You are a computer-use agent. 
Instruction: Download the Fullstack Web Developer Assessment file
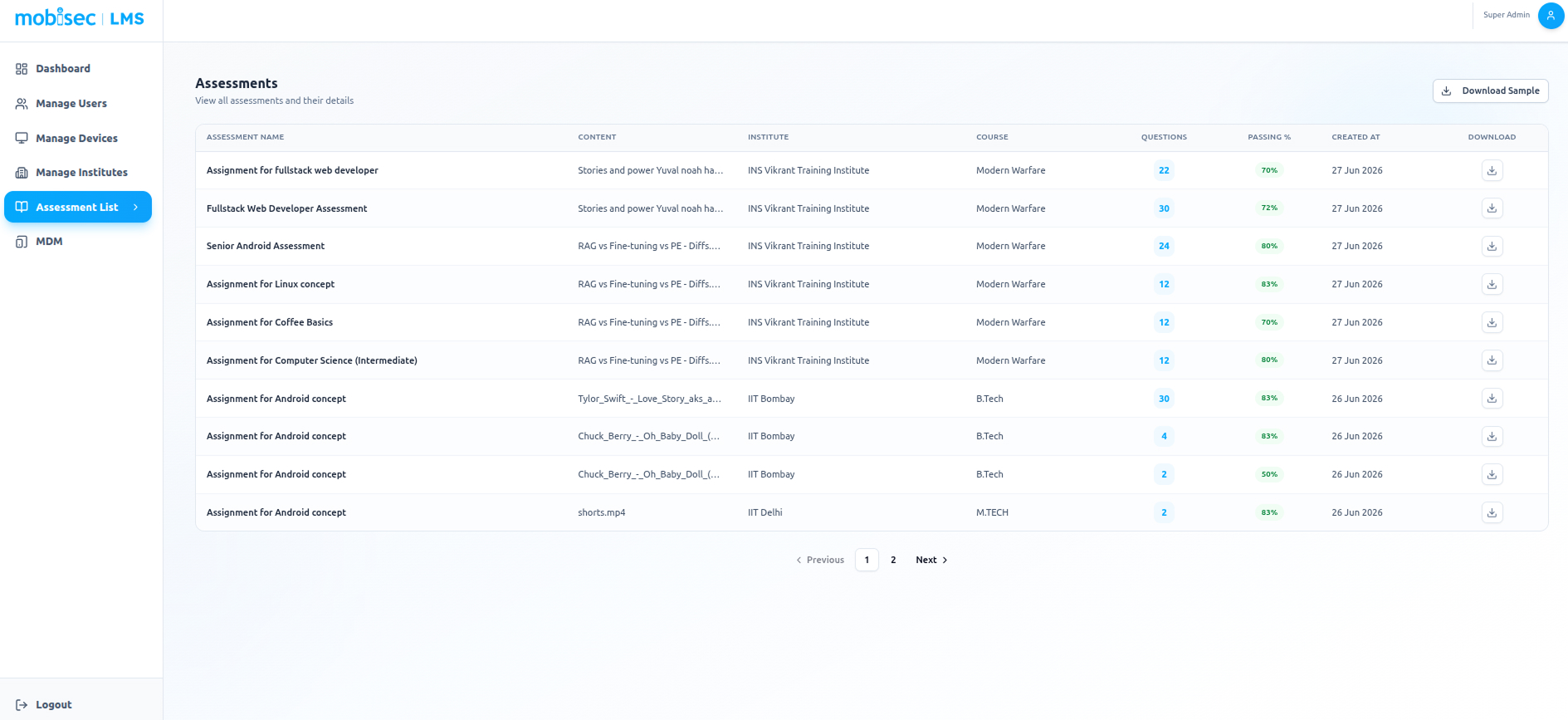[x=1492, y=208]
